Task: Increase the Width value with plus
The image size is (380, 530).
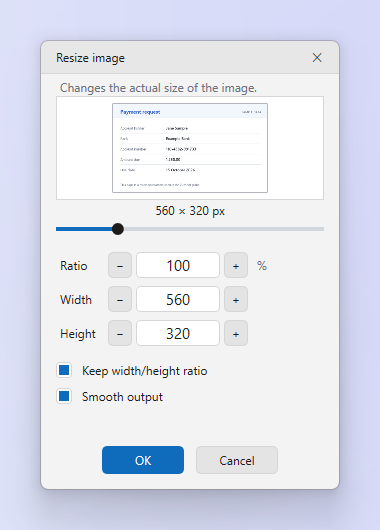Action: [x=236, y=299]
